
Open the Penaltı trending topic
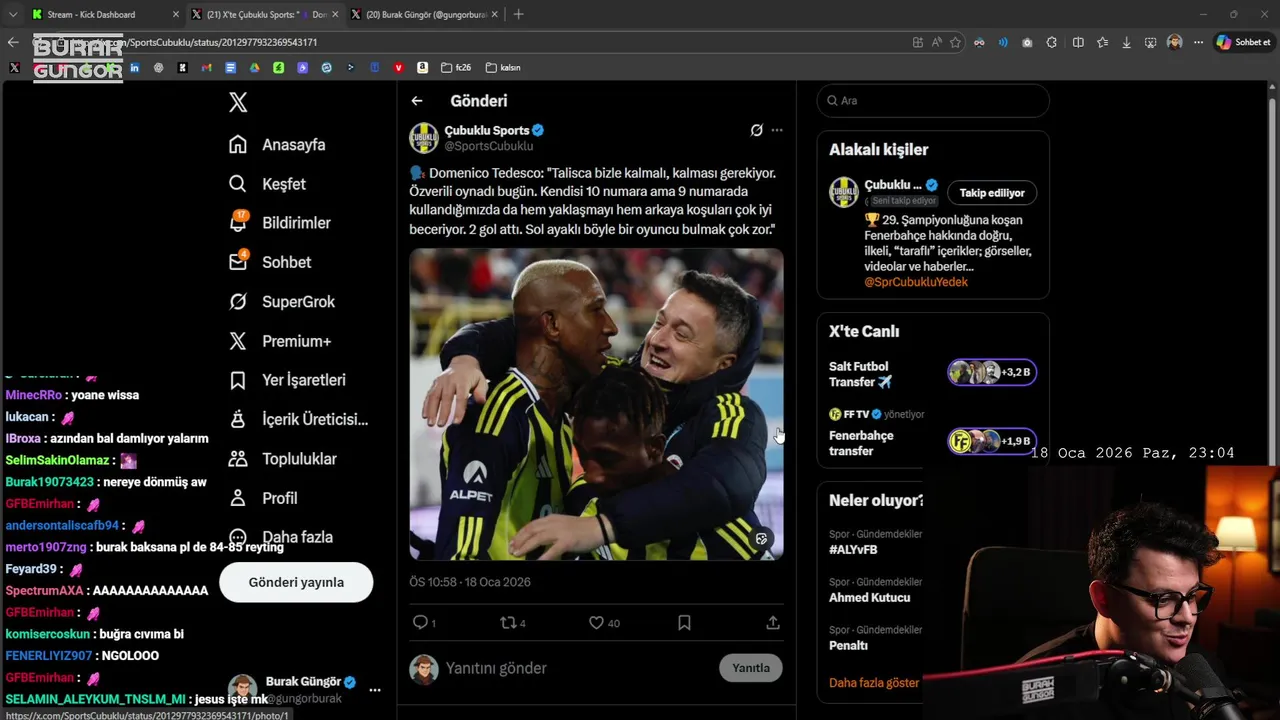click(848, 646)
